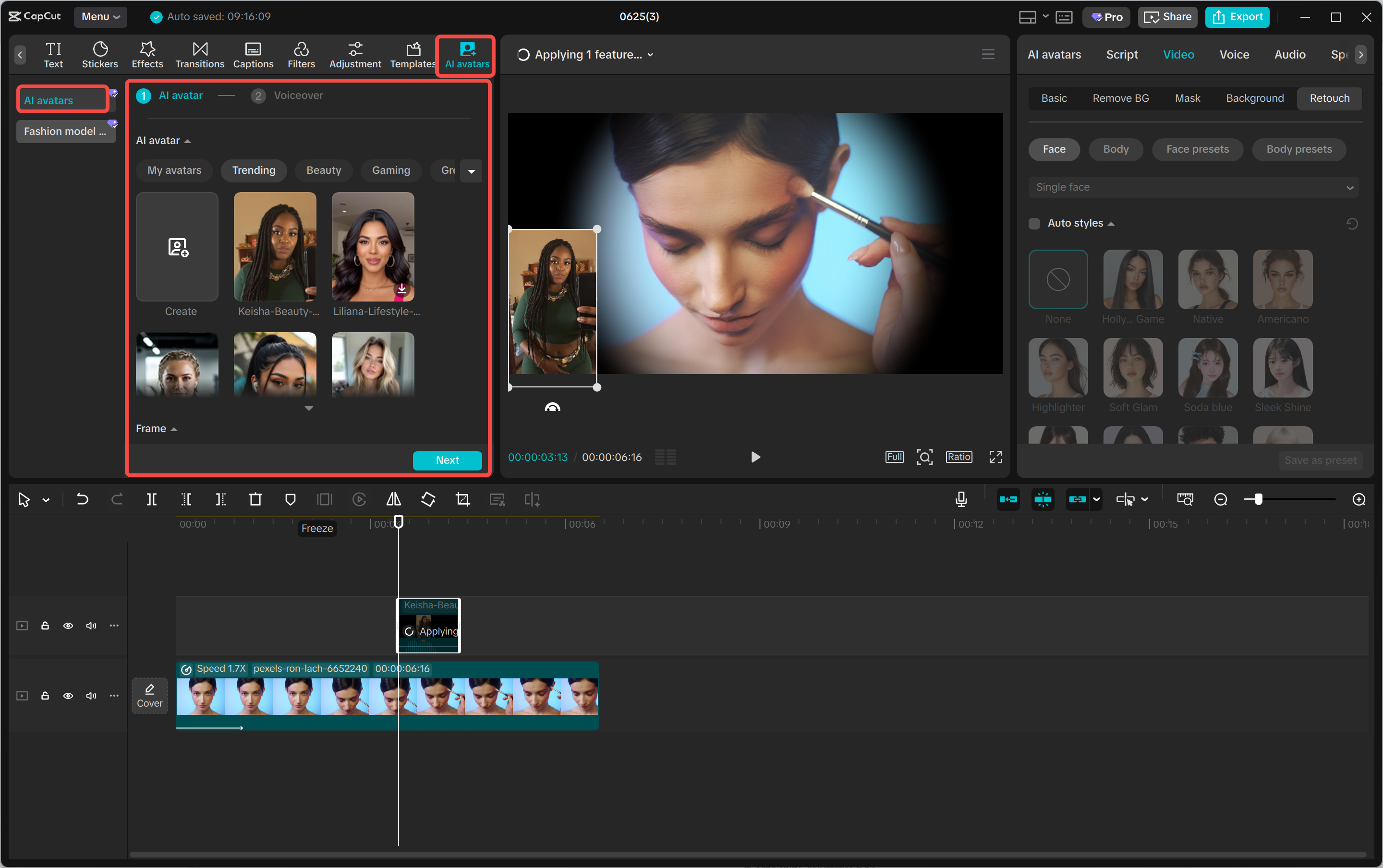
Task: Mirror the selected clip horizontally
Action: [393, 499]
